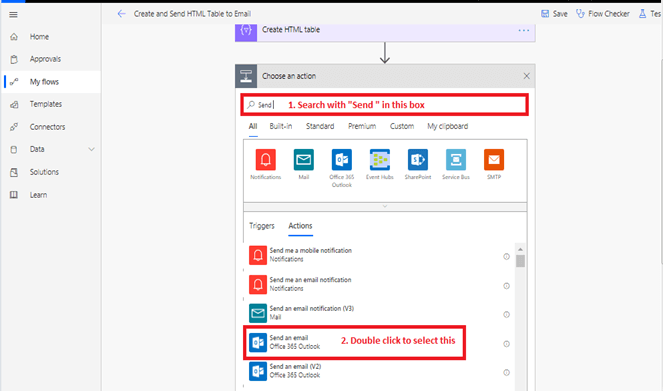
Task: Switch to the Premium tab
Action: (362, 126)
